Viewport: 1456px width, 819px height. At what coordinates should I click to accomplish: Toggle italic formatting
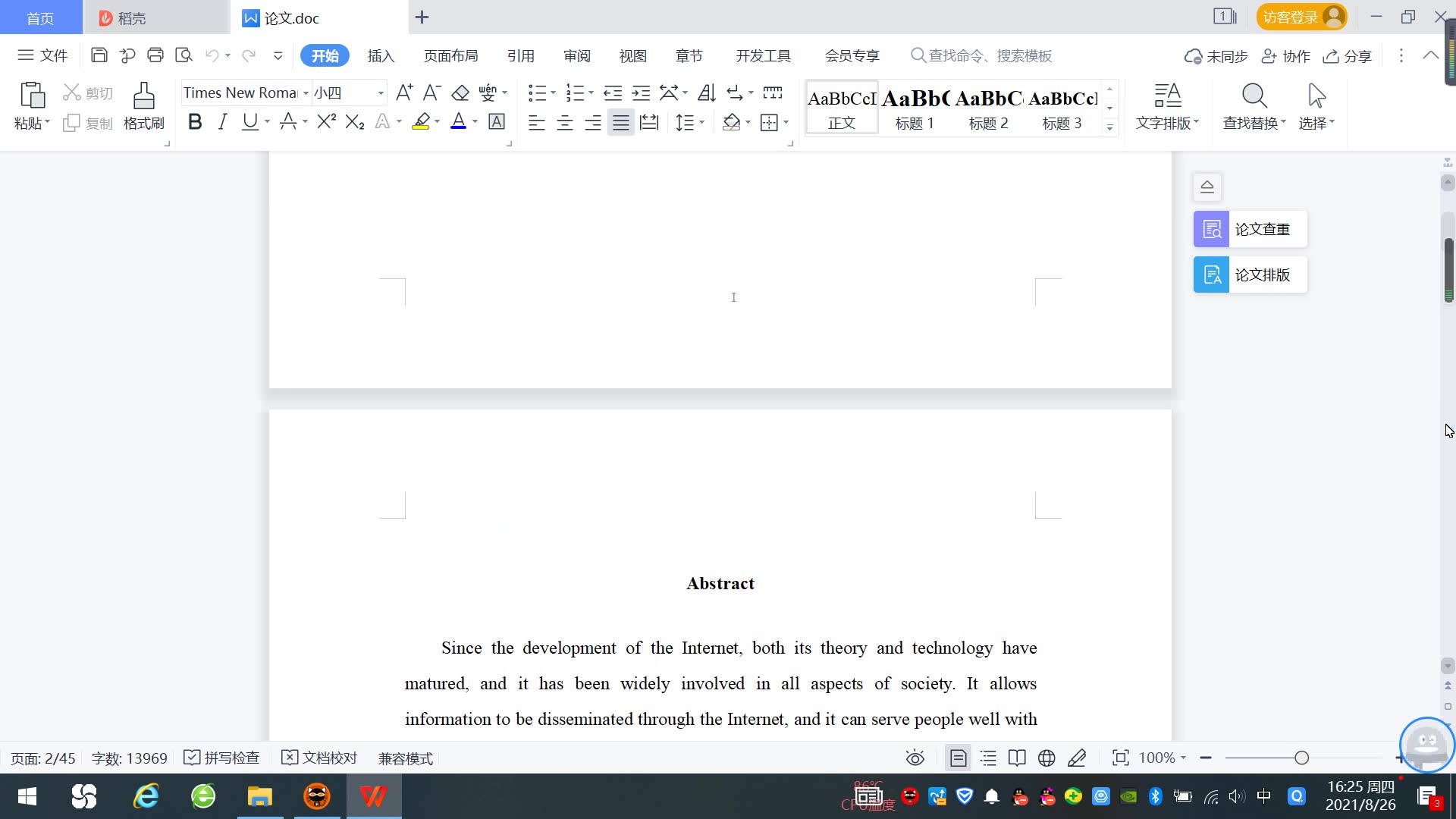221,121
